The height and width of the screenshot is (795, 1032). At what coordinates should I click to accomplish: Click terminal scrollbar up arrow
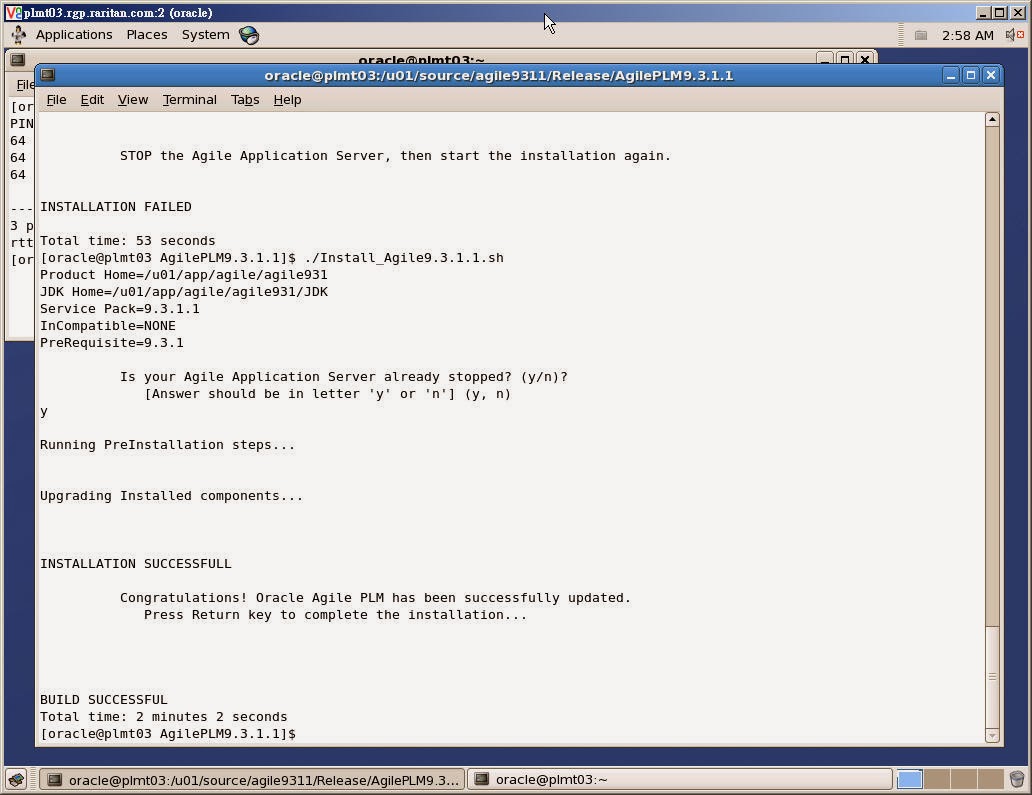coord(993,119)
